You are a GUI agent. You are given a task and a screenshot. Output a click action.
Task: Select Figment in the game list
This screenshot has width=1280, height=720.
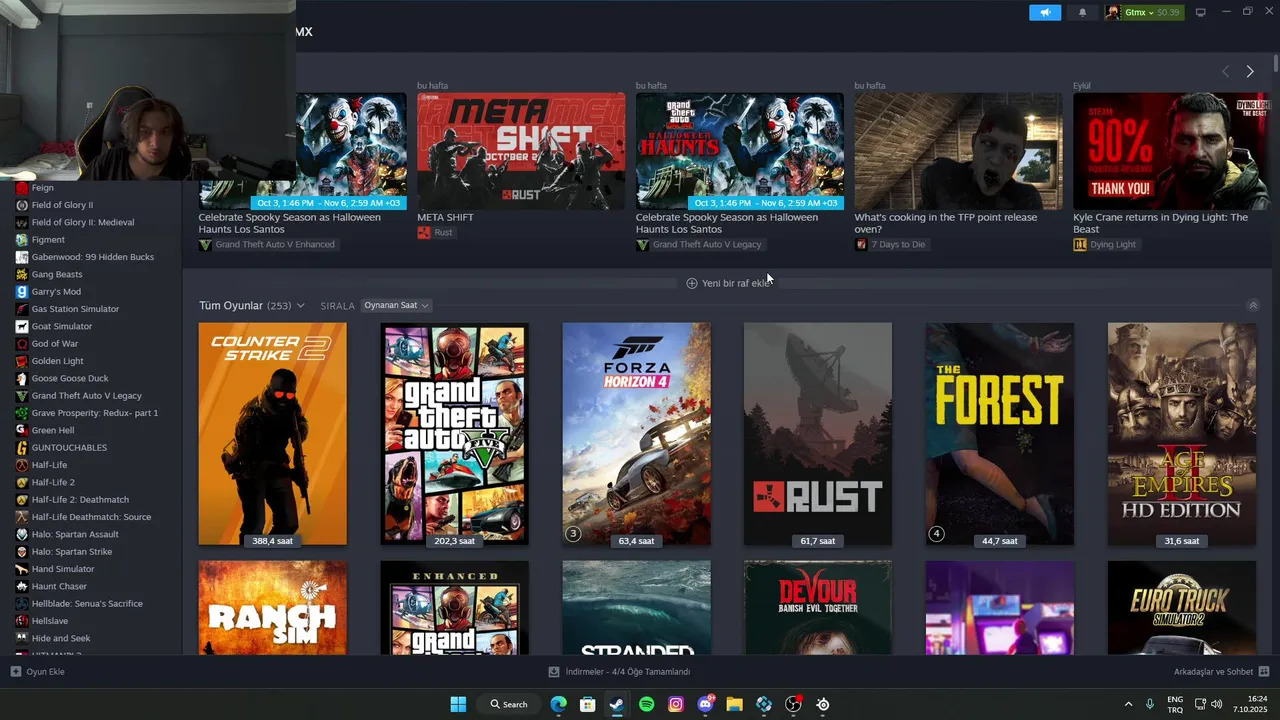pos(48,240)
